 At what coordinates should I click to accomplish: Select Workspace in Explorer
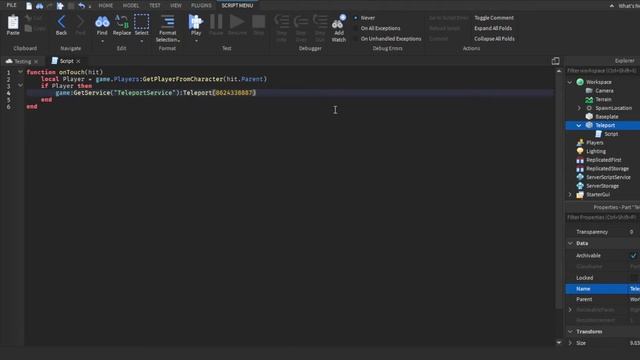[599, 82]
